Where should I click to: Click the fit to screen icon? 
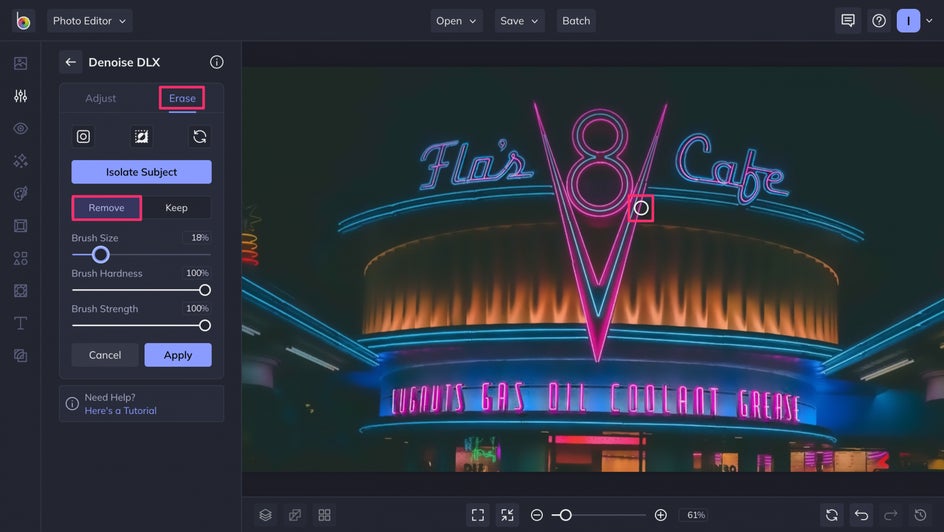click(478, 515)
